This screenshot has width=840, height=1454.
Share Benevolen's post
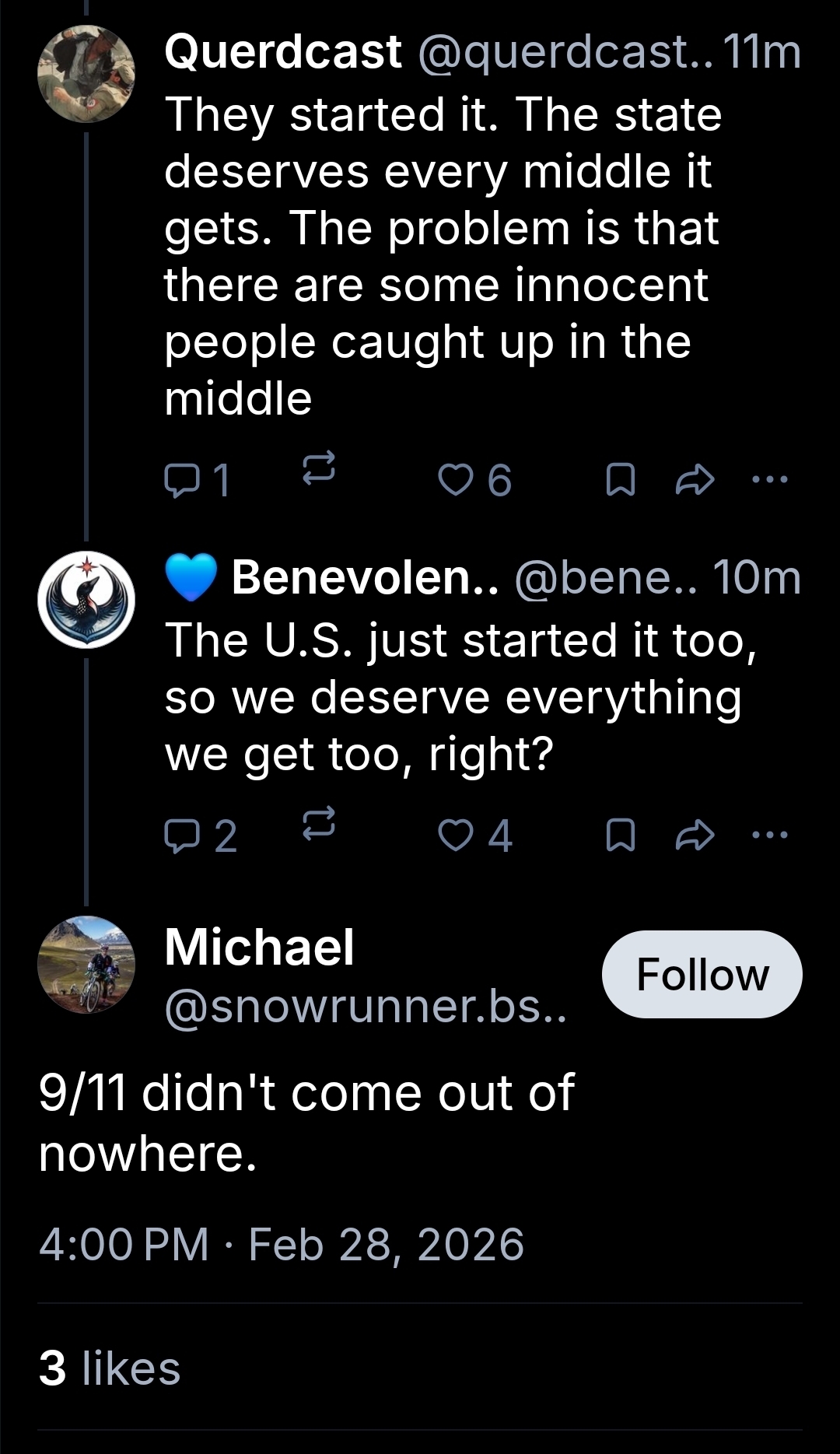pyautogui.click(x=695, y=836)
